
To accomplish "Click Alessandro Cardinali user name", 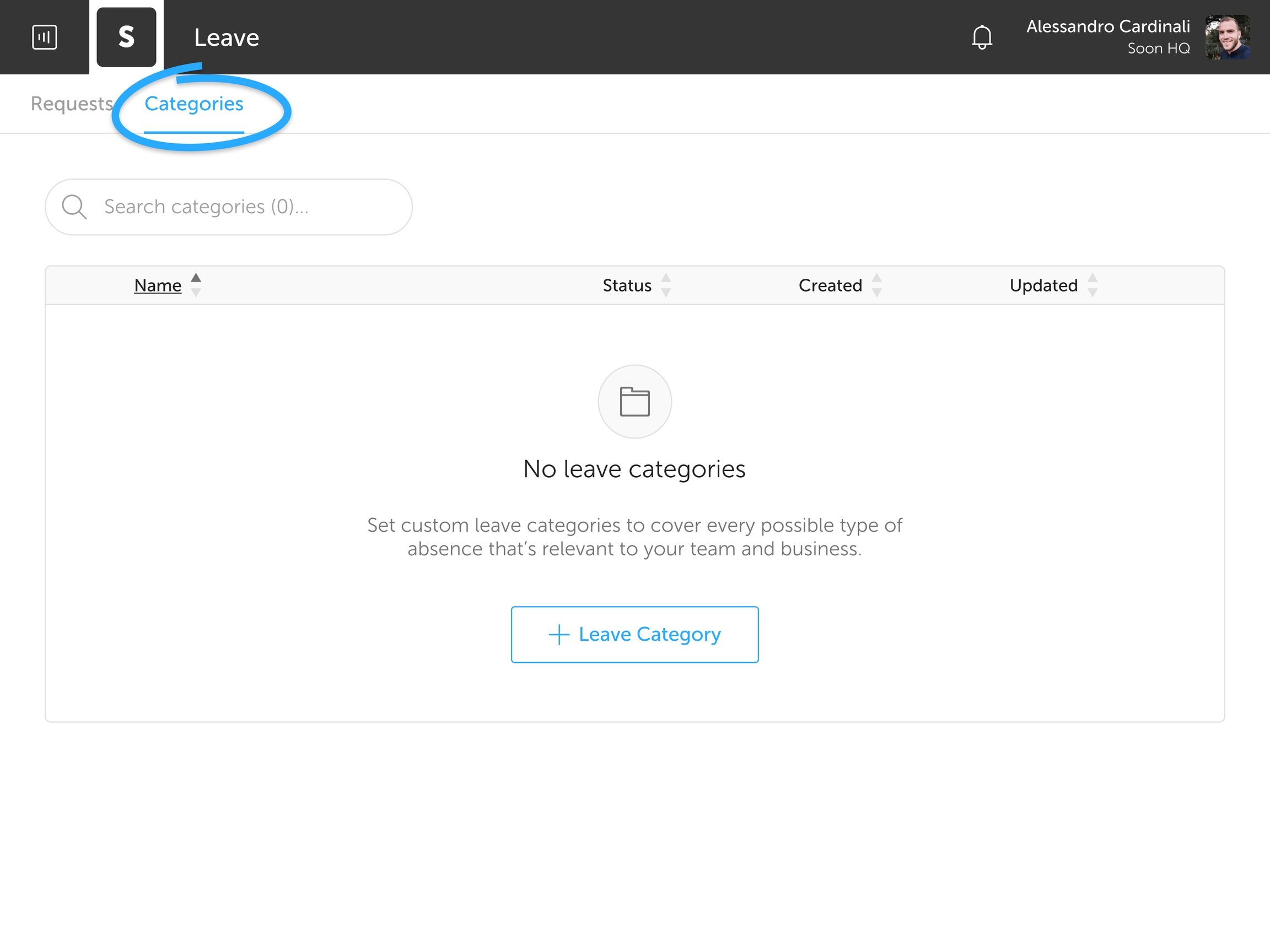I will point(1107,26).
